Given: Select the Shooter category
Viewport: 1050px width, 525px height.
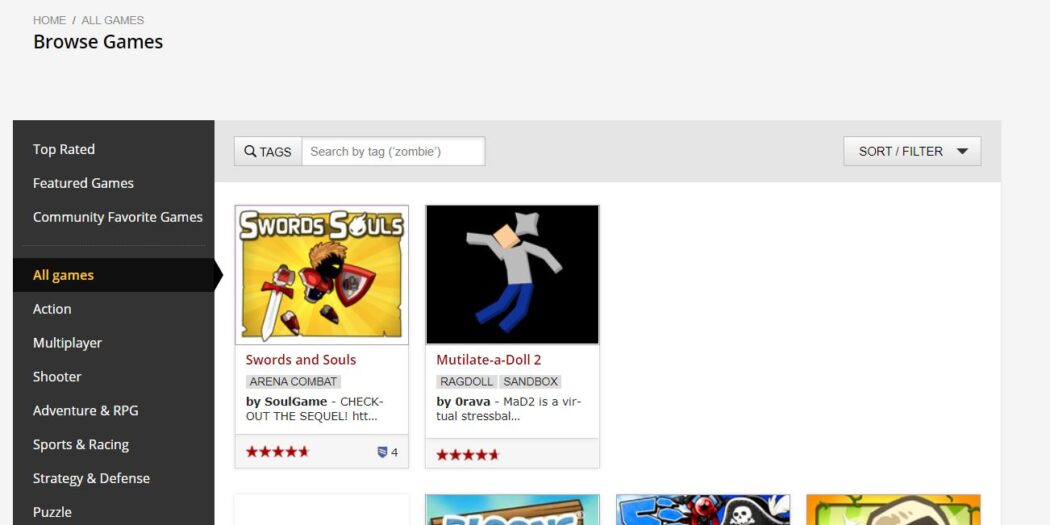Looking at the screenshot, I should click(x=57, y=376).
